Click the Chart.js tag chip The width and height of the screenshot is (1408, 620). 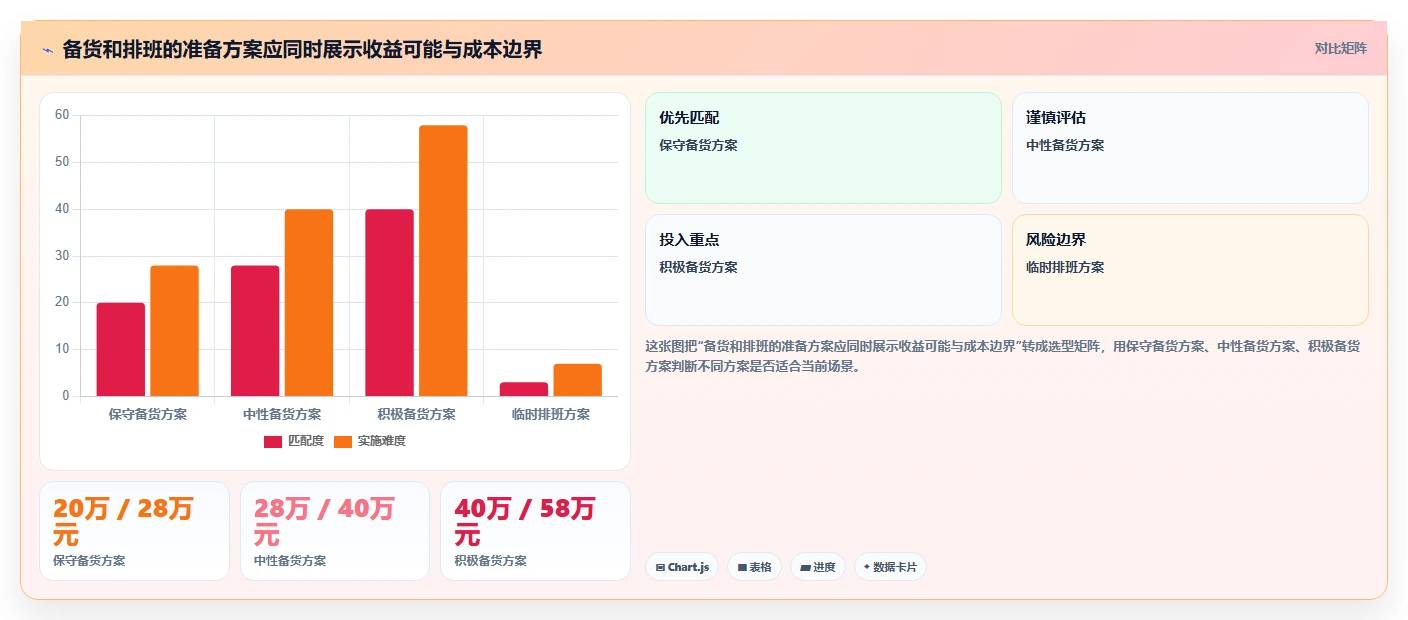(x=682, y=567)
